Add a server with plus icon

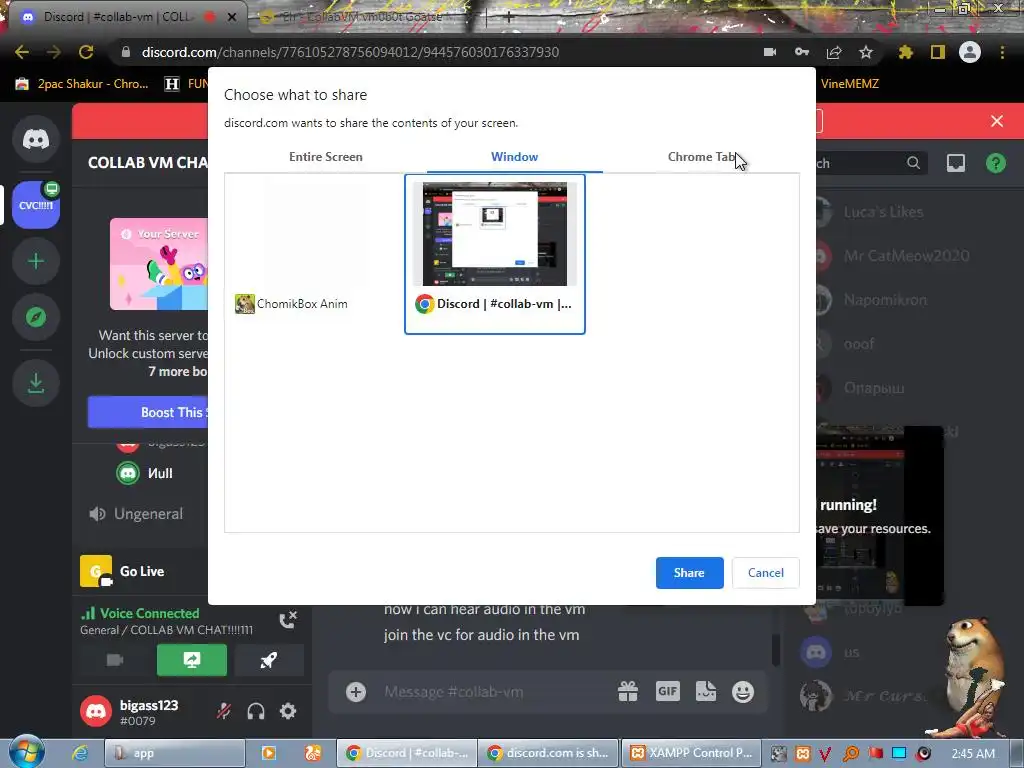click(36, 261)
